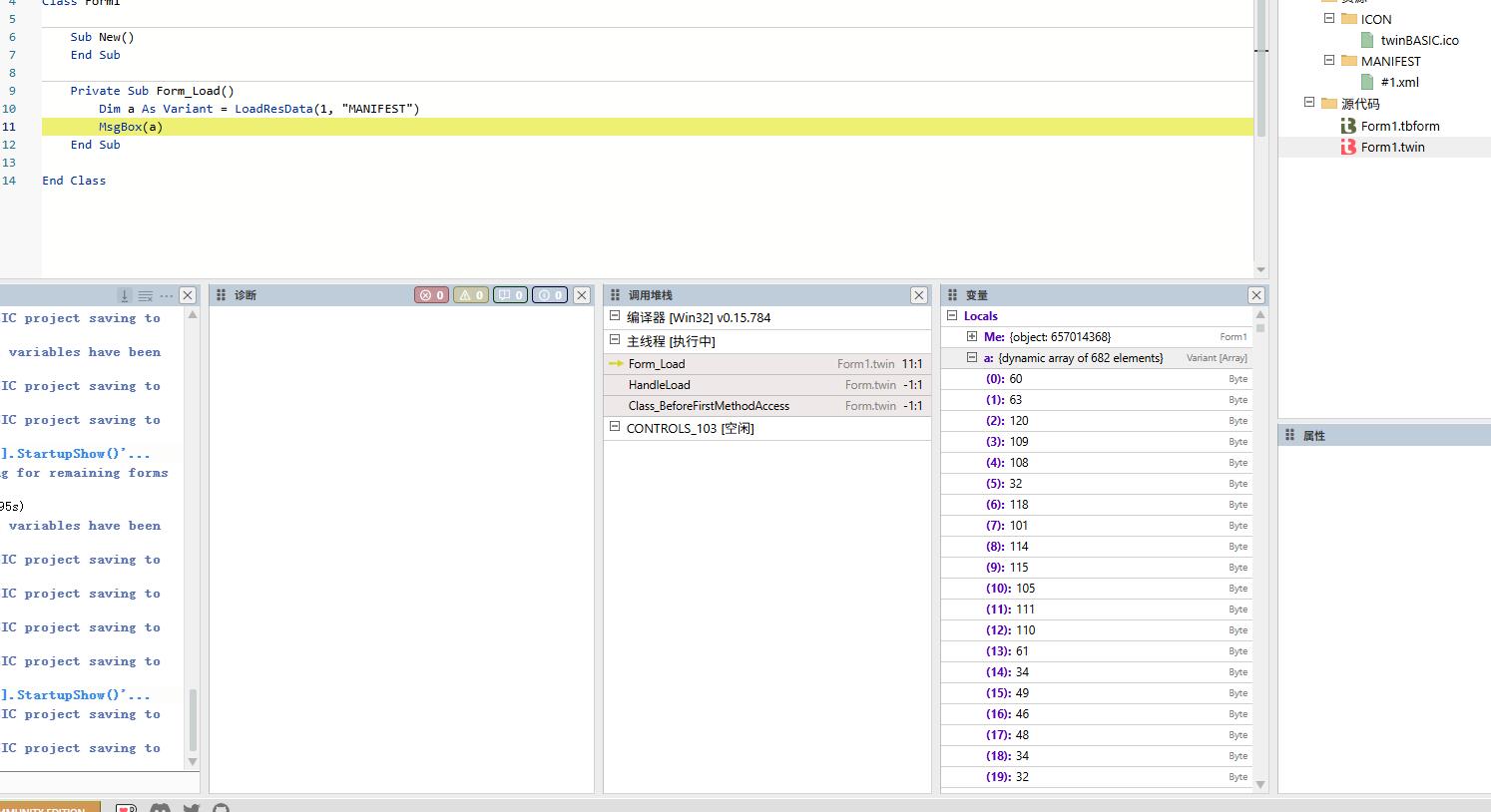
Task: Select Form1.twin in the project tree
Action: tap(1392, 147)
